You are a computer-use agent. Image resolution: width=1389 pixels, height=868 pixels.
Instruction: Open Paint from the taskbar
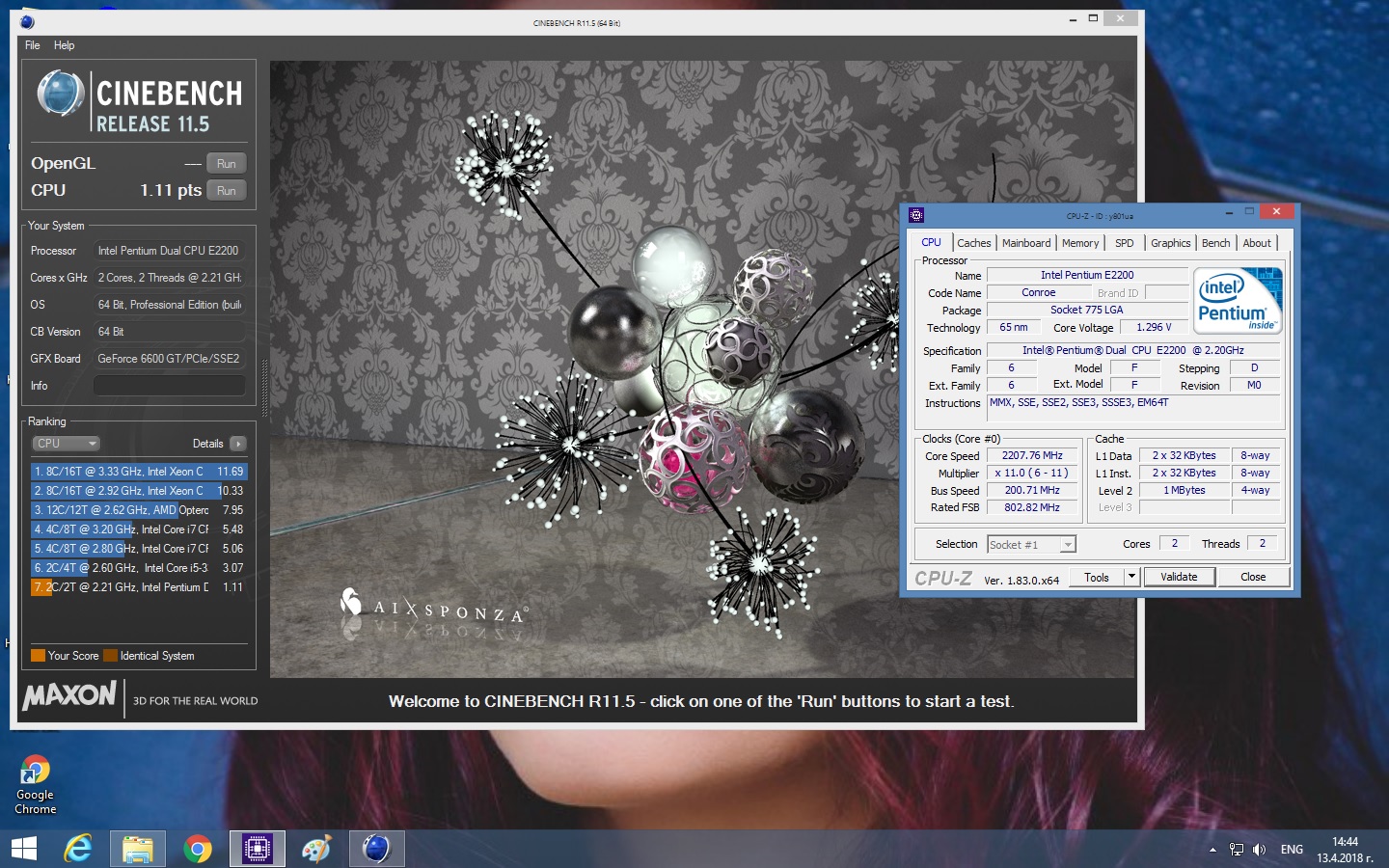pyautogui.click(x=316, y=849)
